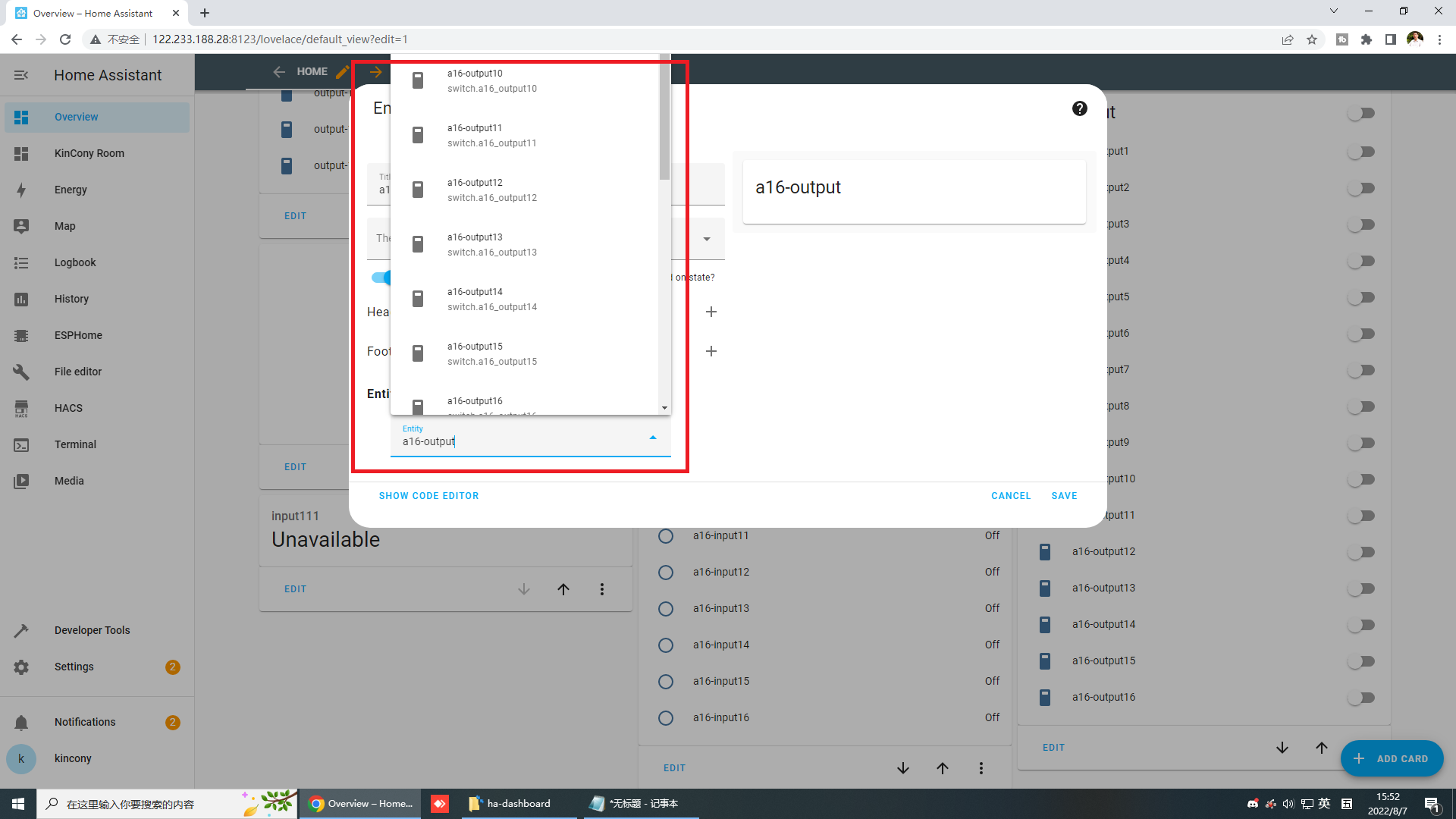Toggle the a16-output12 switch
The height and width of the screenshot is (819, 1456).
pyautogui.click(x=1361, y=552)
